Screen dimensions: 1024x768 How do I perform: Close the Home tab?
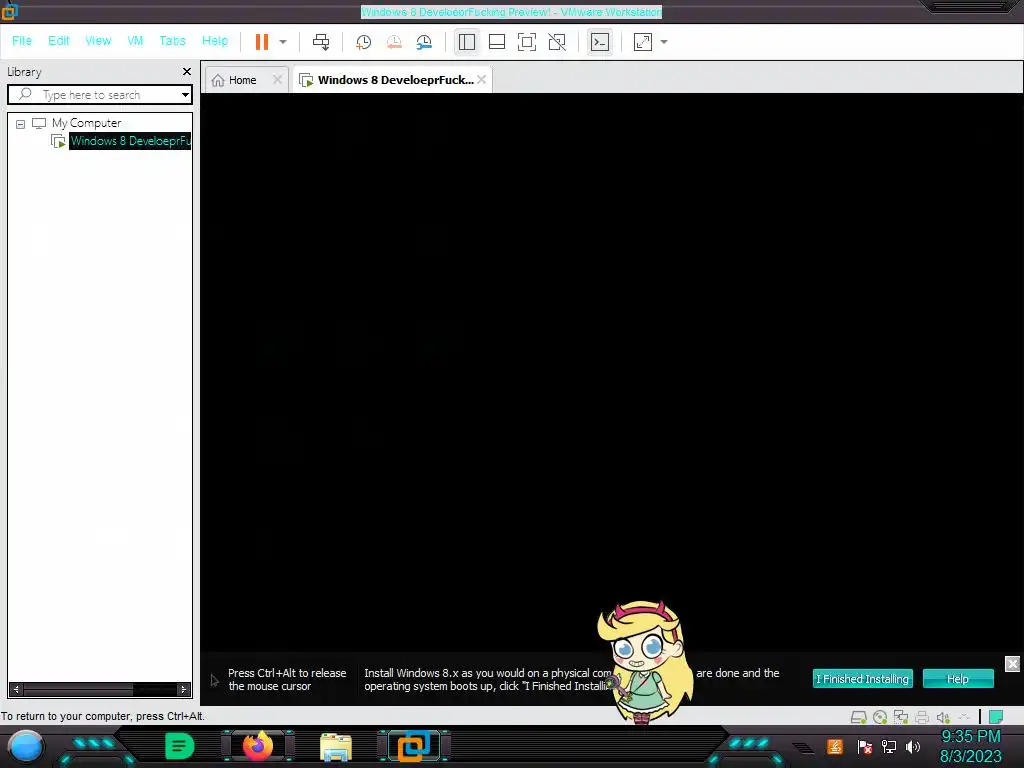point(277,79)
